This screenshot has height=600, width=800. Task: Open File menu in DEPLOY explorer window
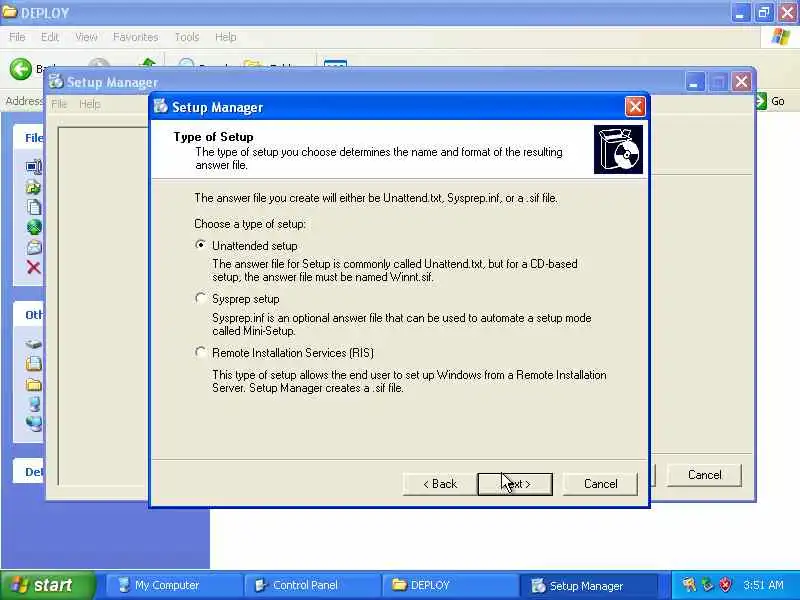pyautogui.click(x=17, y=37)
